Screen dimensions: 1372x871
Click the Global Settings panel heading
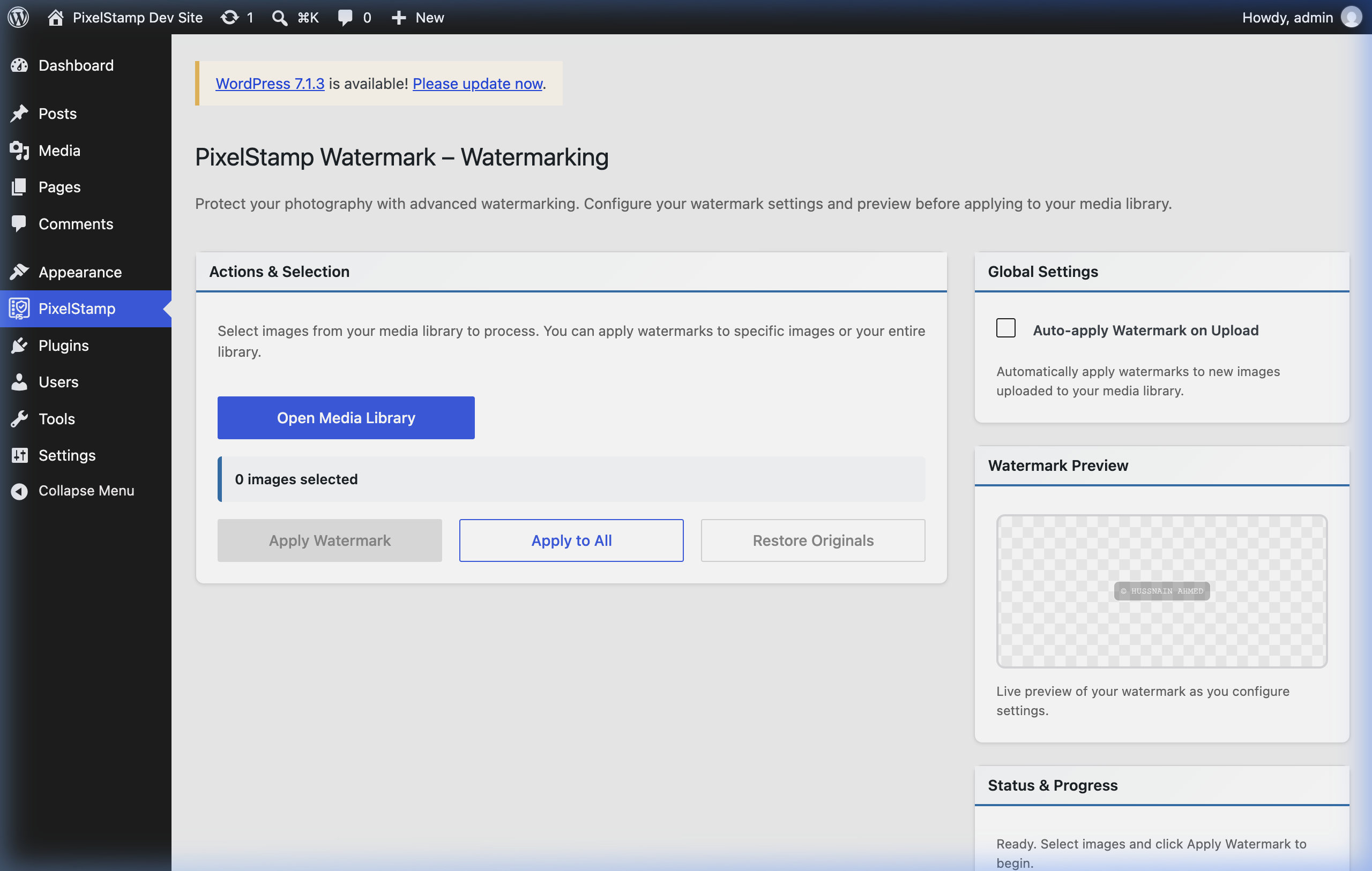pos(1043,272)
